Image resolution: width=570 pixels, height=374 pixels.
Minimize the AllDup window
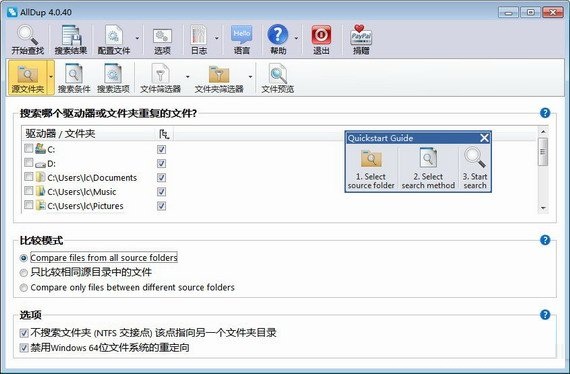[x=508, y=12]
